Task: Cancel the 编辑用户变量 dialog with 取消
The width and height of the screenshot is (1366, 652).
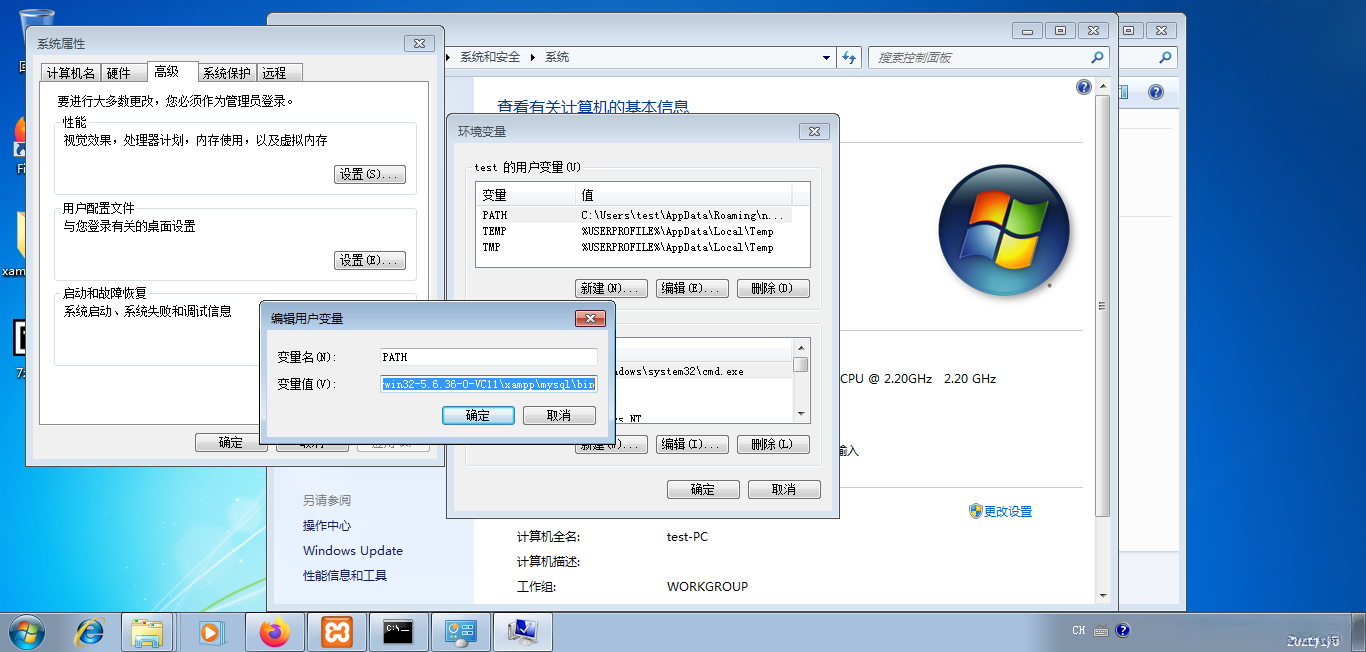Action: 559,415
